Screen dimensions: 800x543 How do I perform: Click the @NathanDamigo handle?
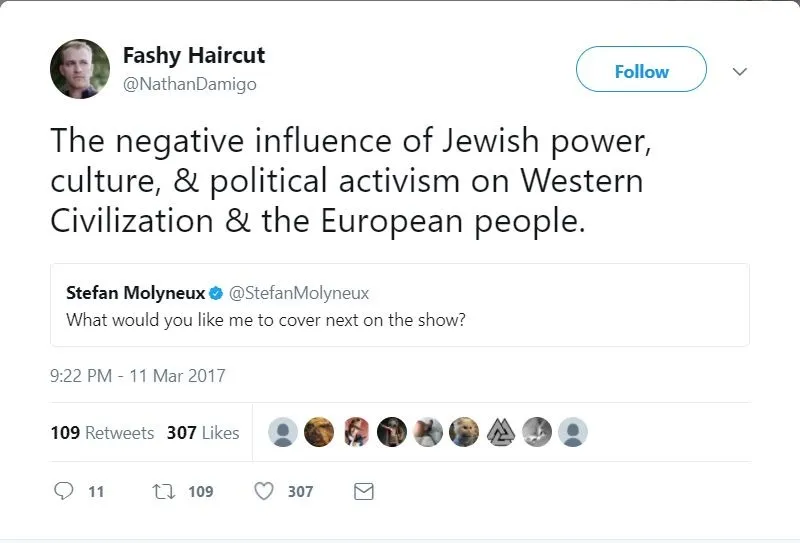click(189, 85)
